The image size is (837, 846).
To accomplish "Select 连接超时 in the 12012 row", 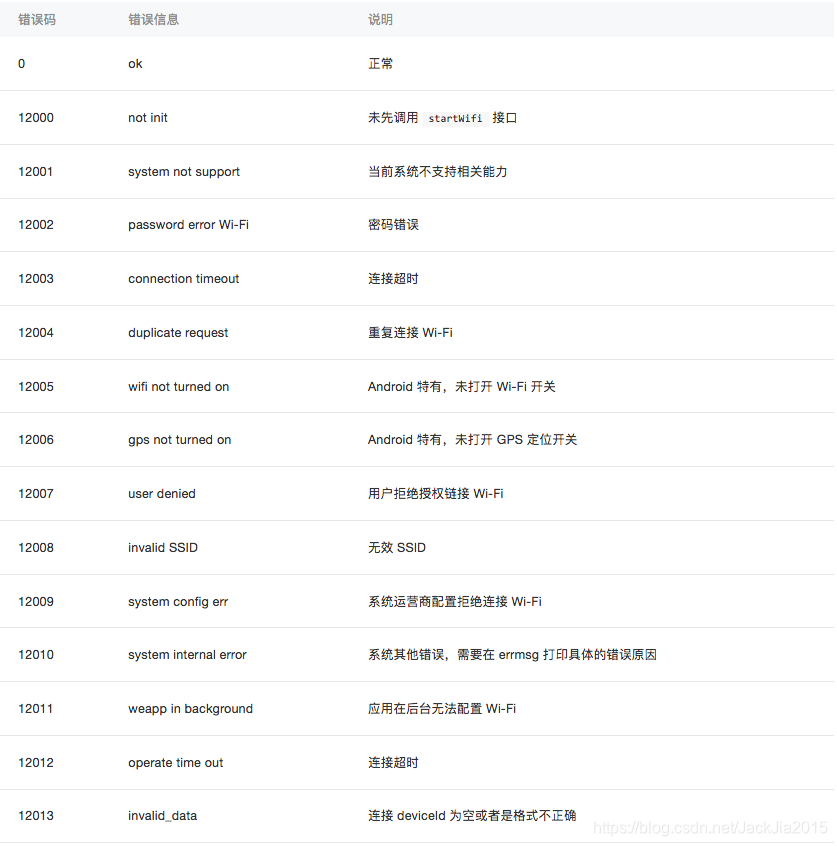I will 393,762.
